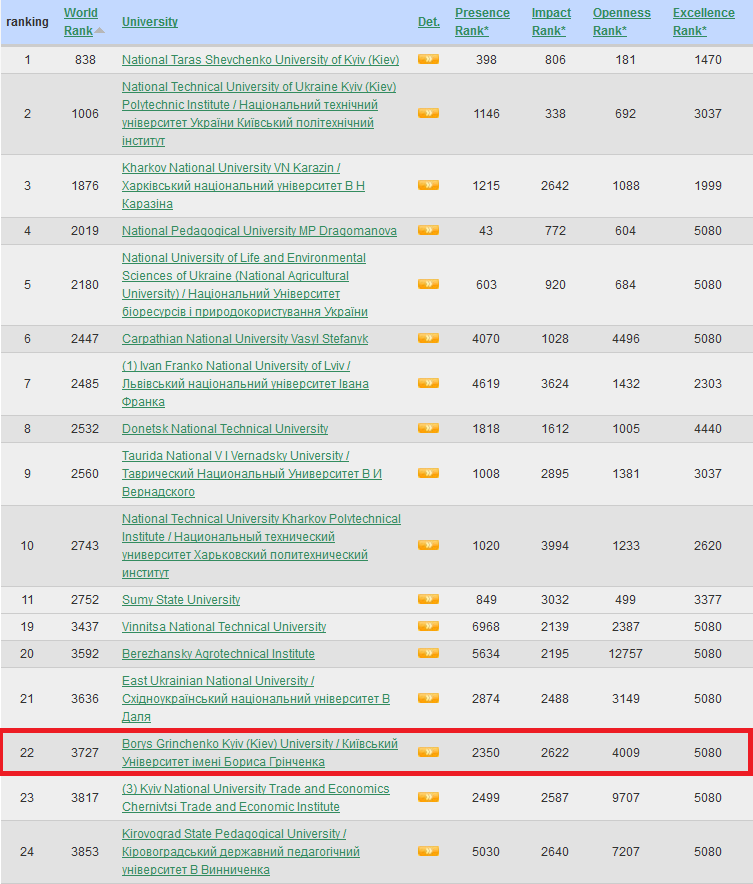
Task: Select presence rank value 6968
Action: 486,627
